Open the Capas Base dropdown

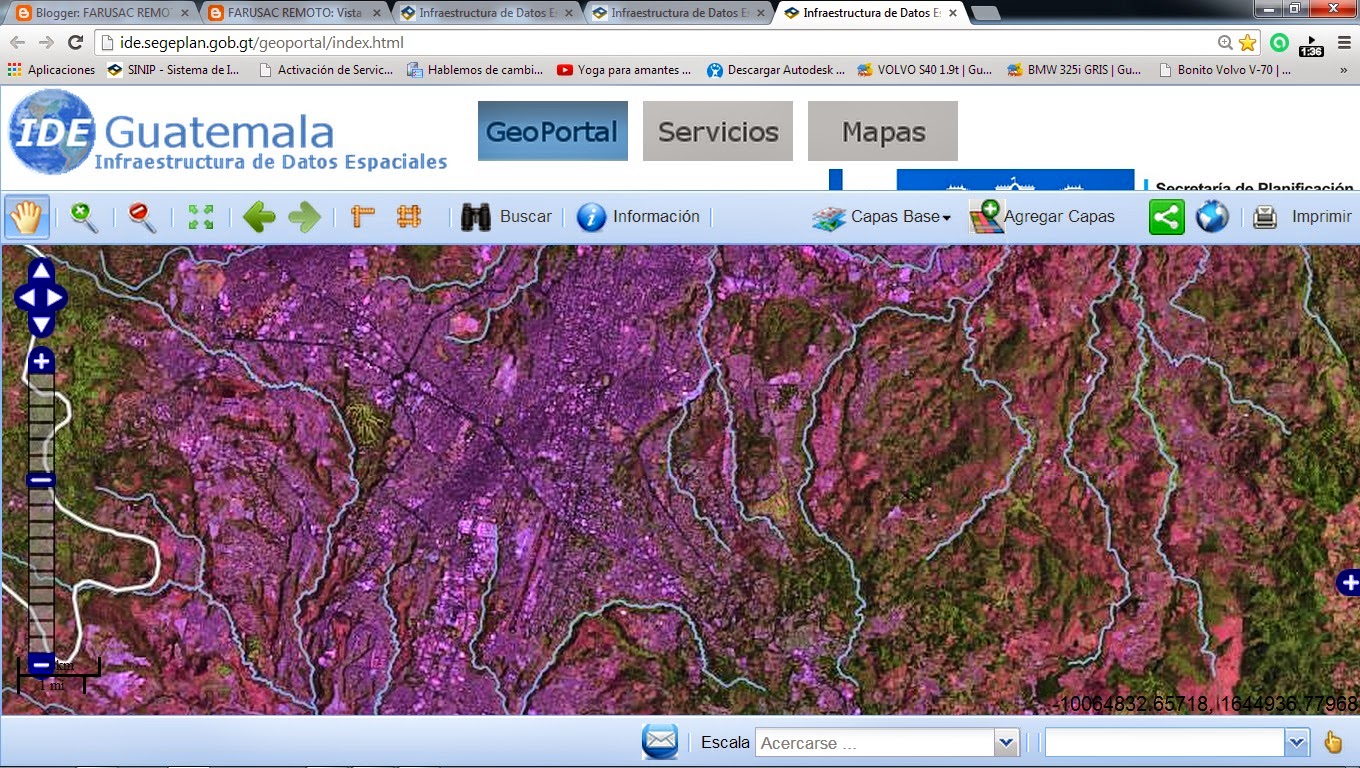(880, 216)
